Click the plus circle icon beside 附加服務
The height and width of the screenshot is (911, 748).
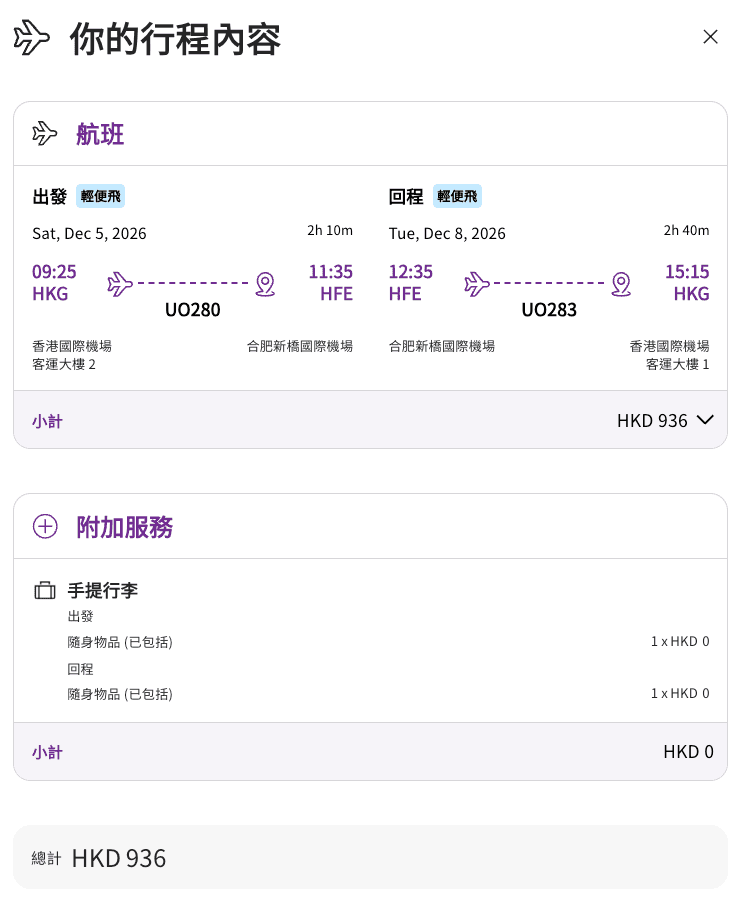45,526
